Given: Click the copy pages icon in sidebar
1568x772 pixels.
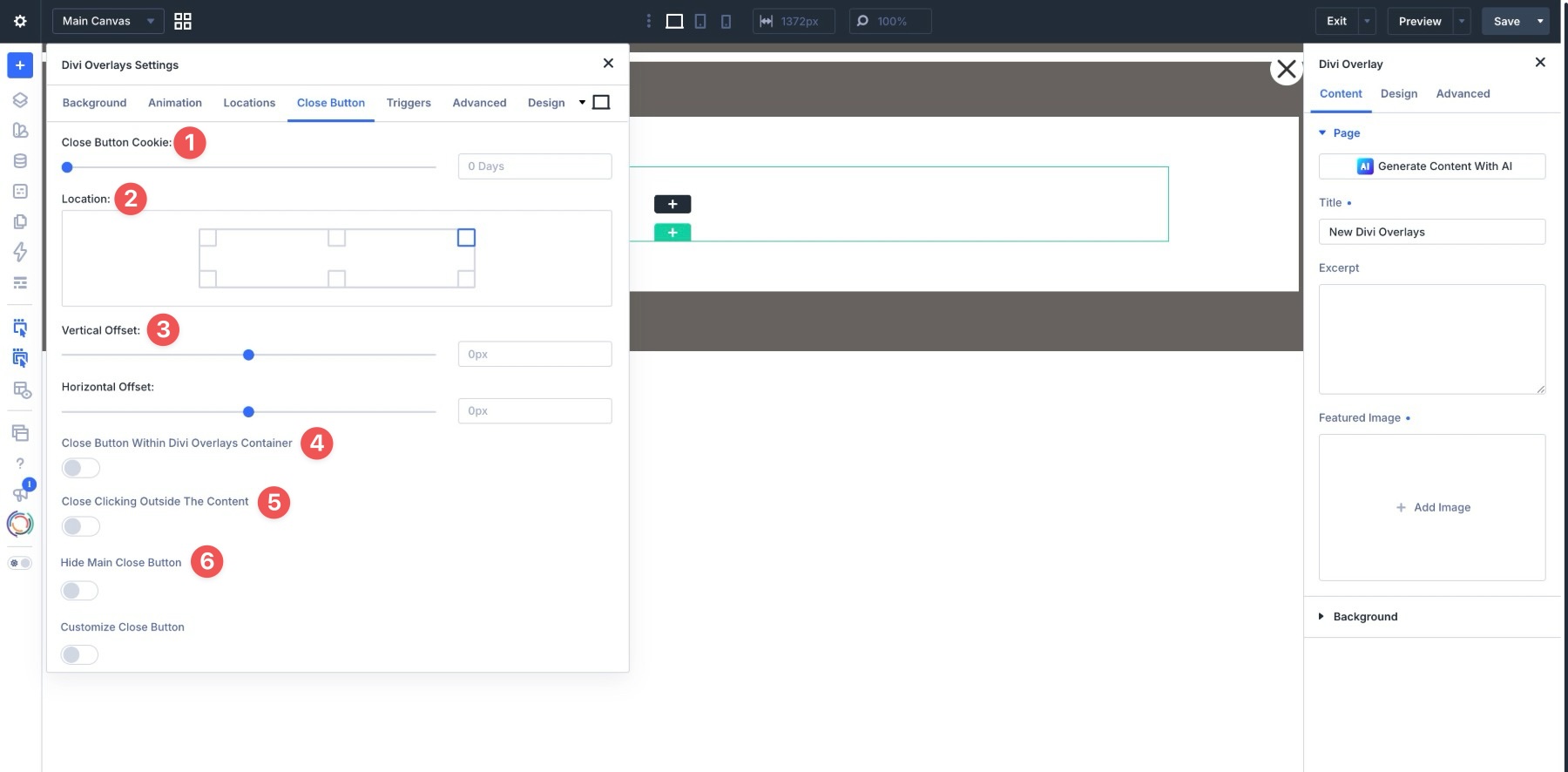Looking at the screenshot, I should 20,221.
